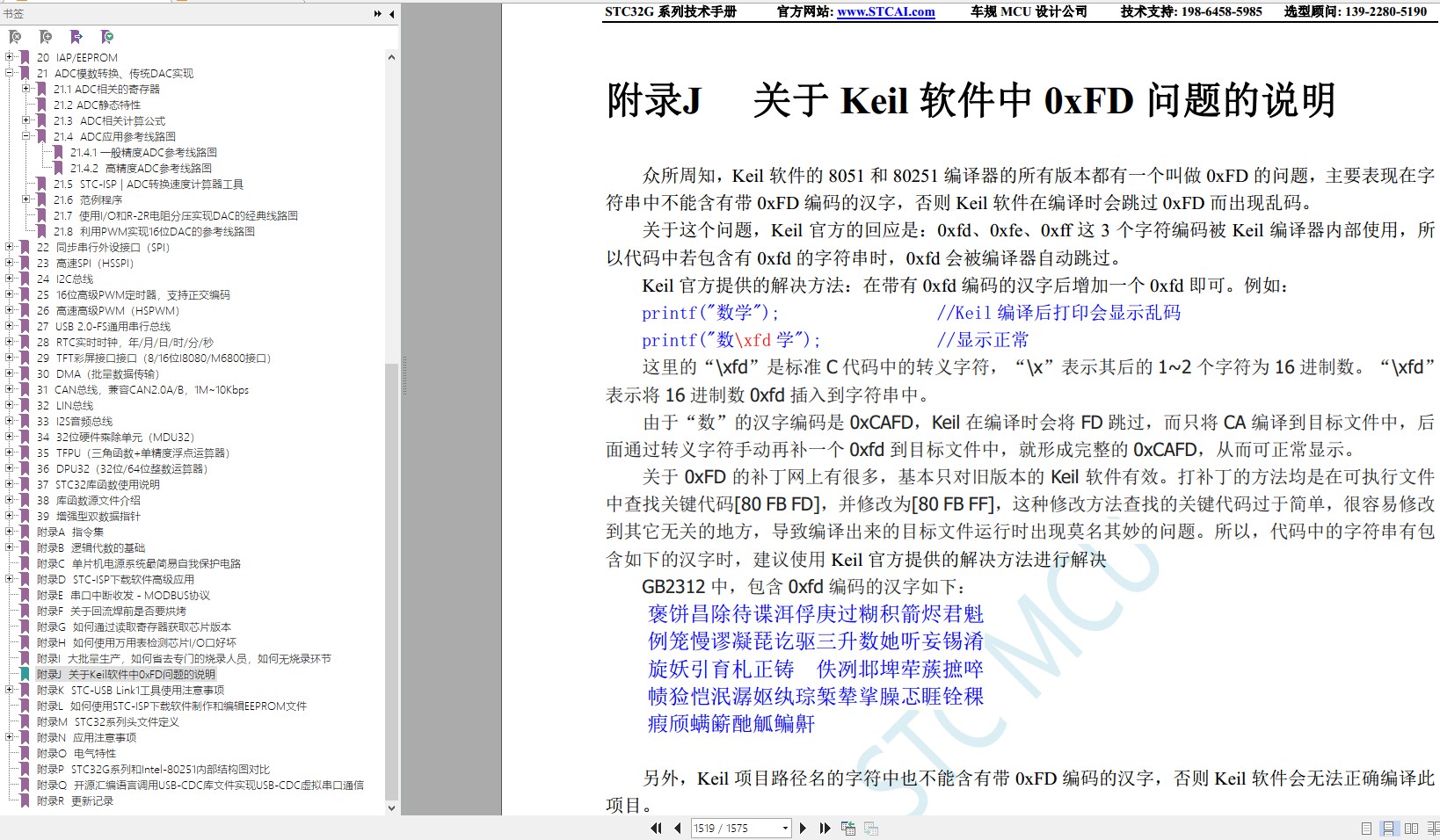Click the add new bookmark icon
Viewport: 1440px width, 840px height.
click(x=46, y=37)
